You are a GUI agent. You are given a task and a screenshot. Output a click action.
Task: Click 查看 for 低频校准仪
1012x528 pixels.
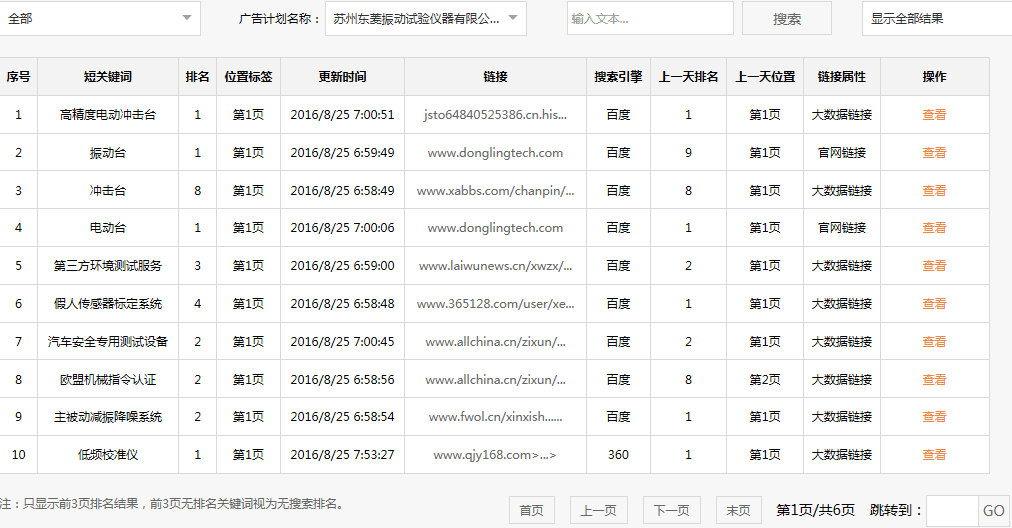click(934, 455)
